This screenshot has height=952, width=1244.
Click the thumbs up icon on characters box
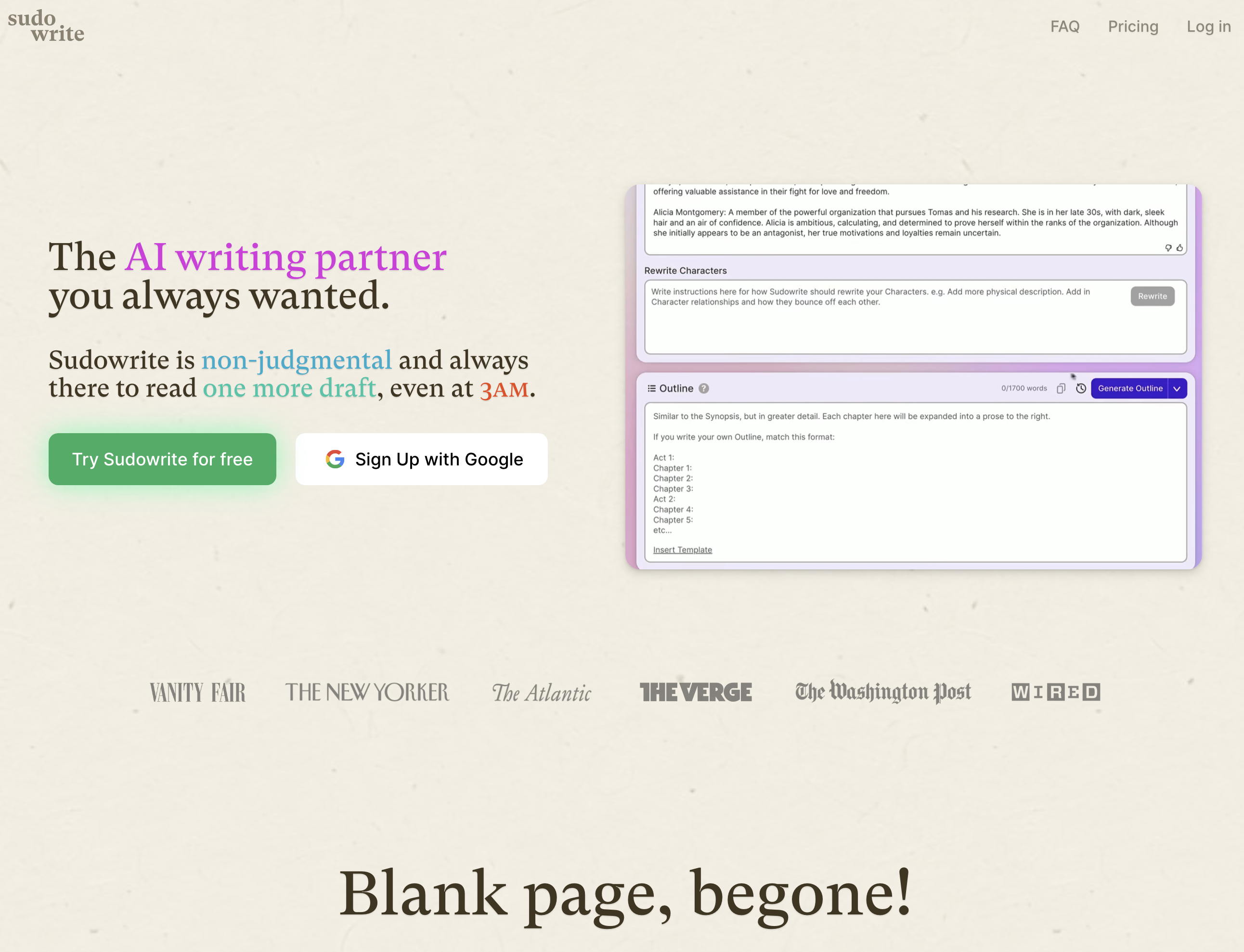tap(1179, 248)
